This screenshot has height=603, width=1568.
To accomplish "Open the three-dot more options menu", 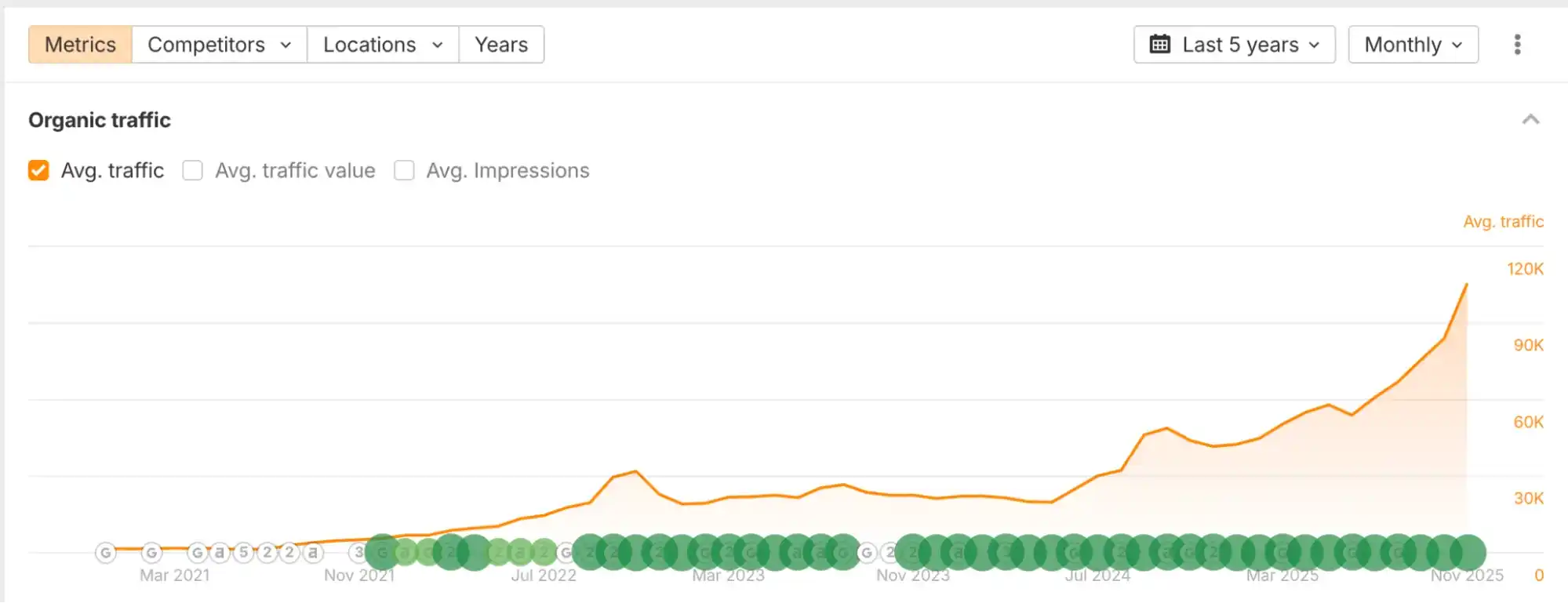I will point(1517,45).
